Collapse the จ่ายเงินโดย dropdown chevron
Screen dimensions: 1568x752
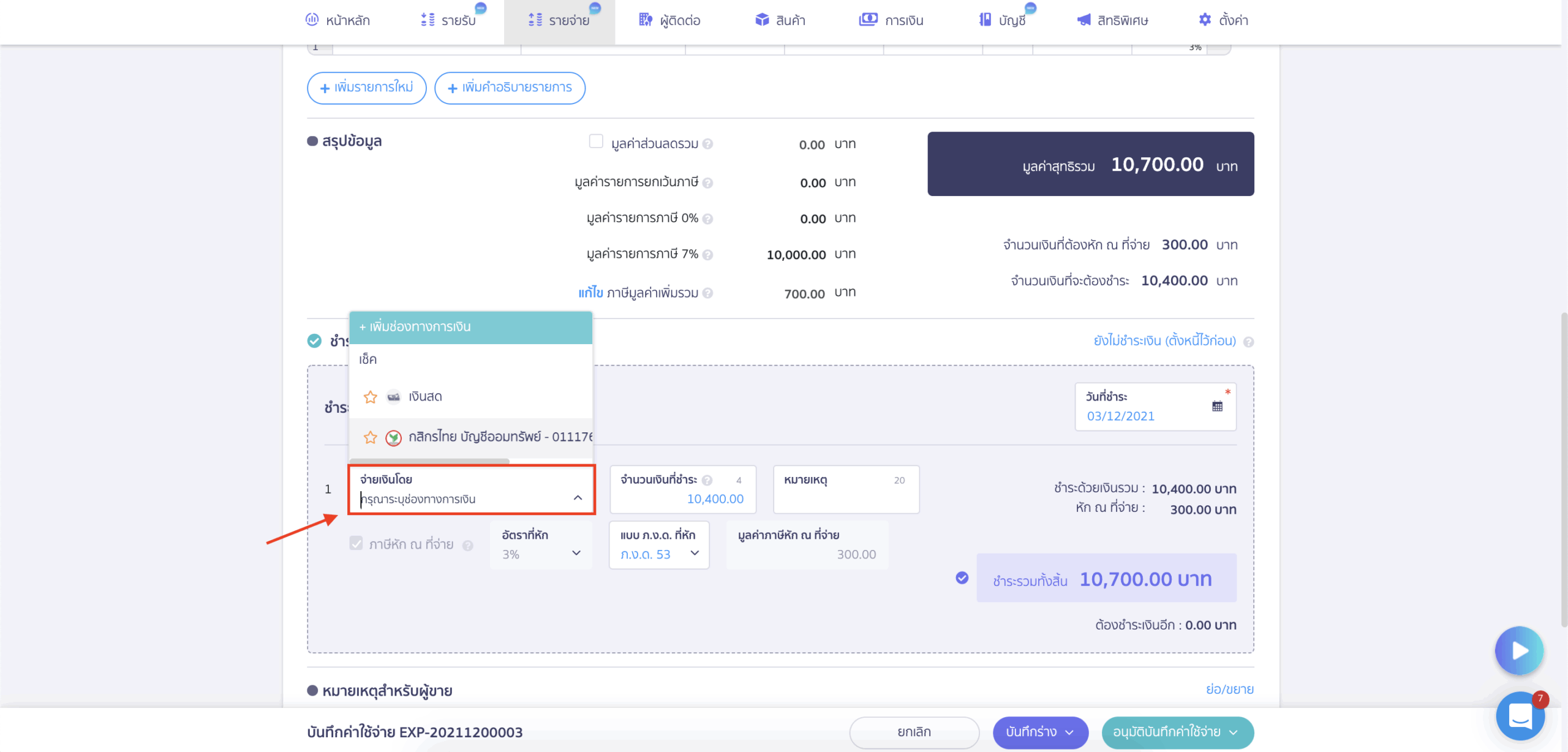(578, 498)
